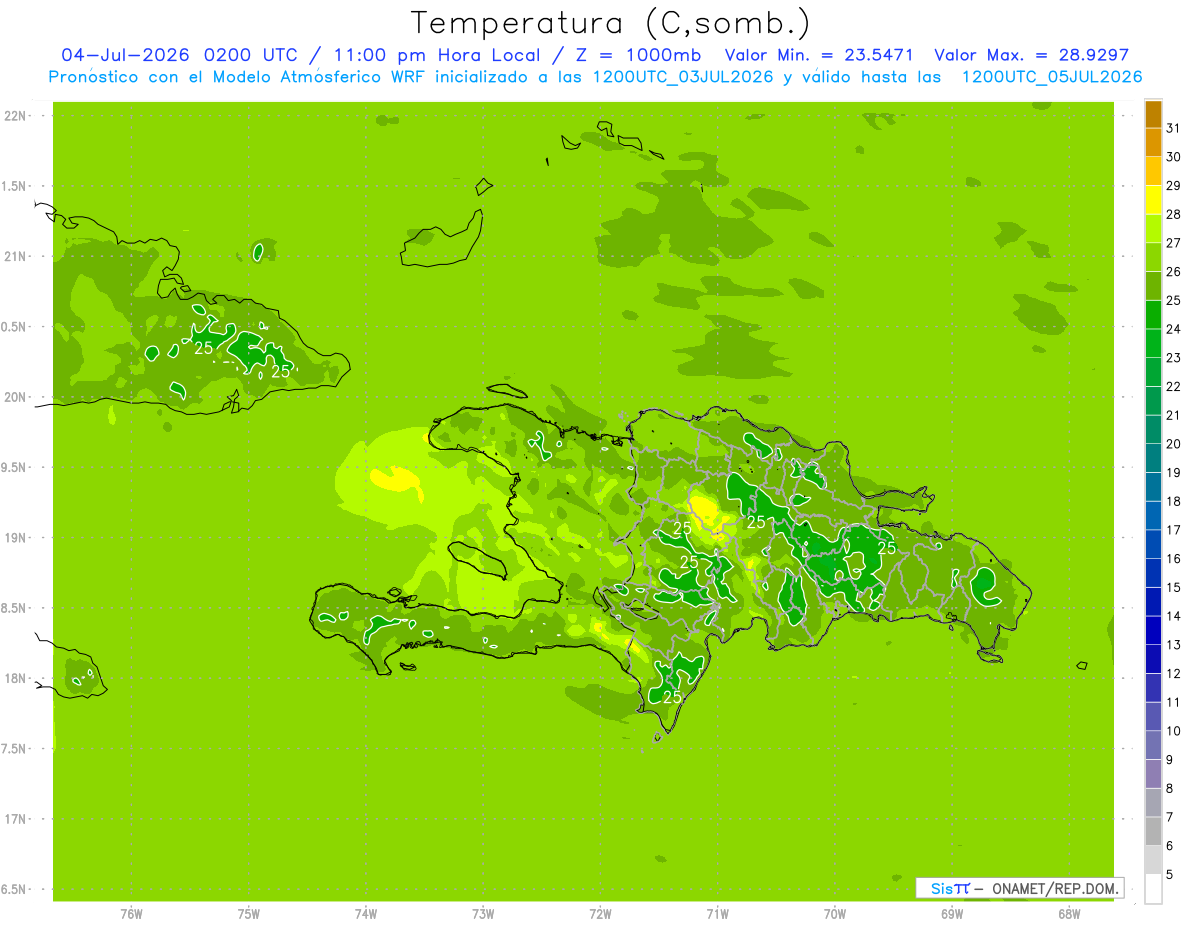Click latitude axis label "19N"
The width and height of the screenshot is (1200, 927).
[16, 538]
